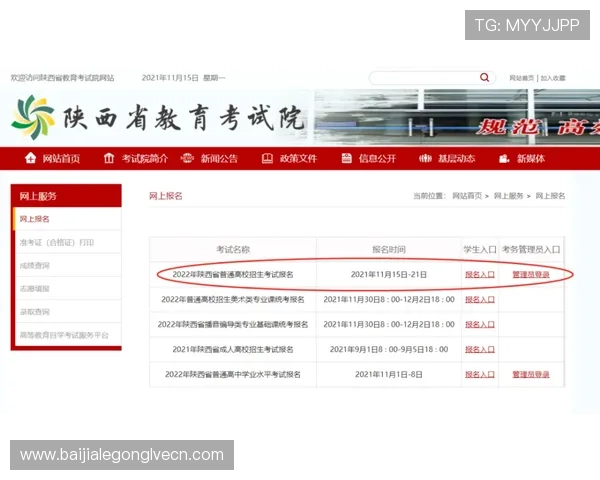Click the text 2021年陕西省成人高校招生考试报名

[233, 349]
